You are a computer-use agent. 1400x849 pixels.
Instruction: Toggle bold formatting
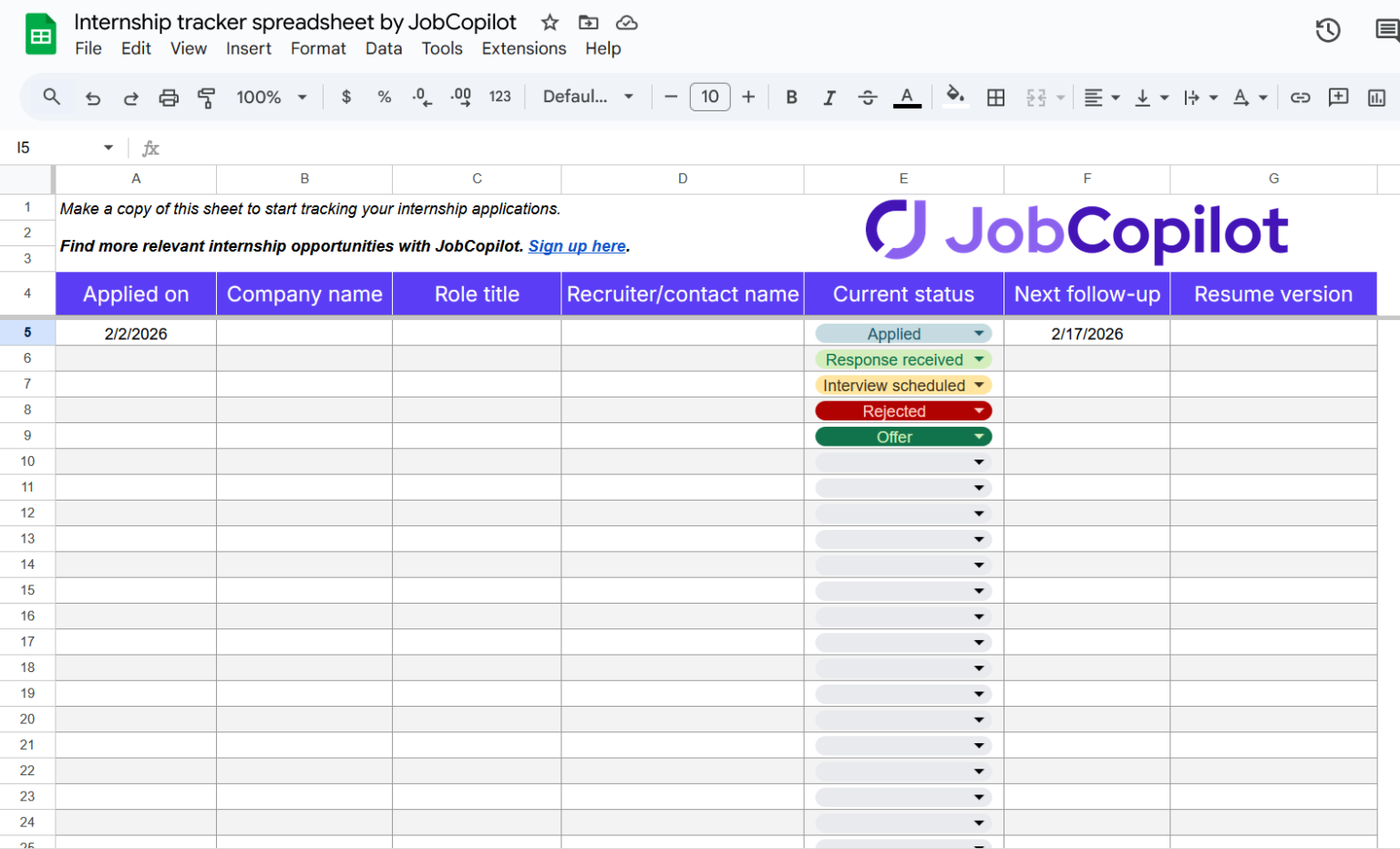791,97
